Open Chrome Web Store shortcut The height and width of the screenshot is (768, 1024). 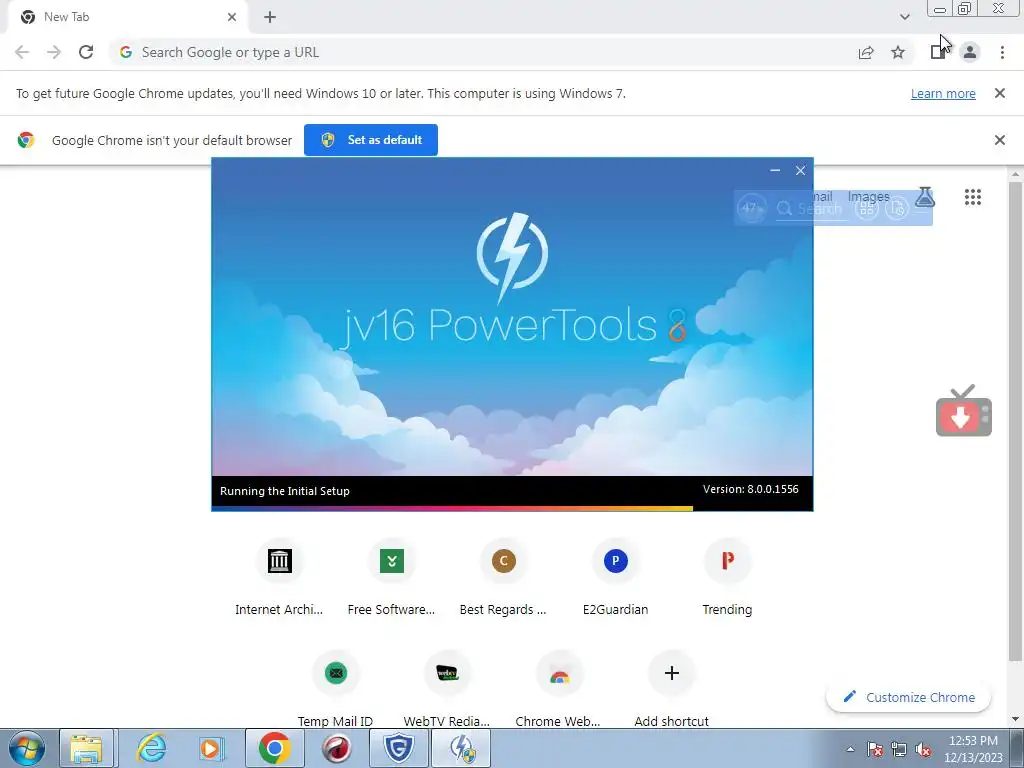(559, 689)
